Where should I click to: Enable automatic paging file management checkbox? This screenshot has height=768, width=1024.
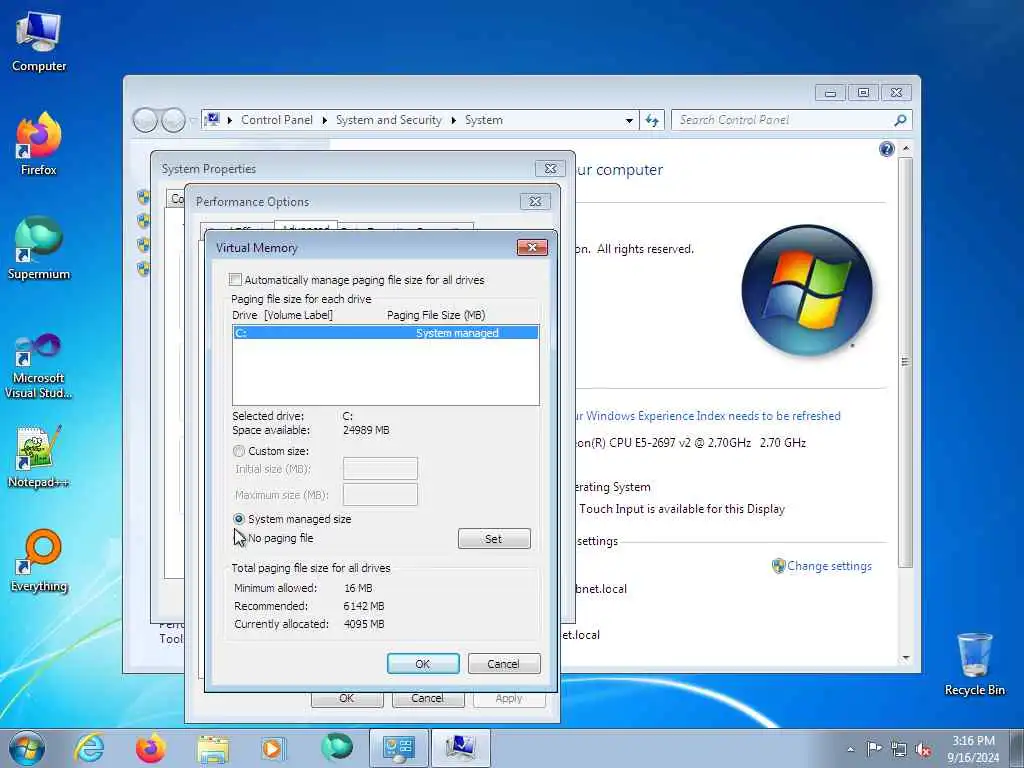[235, 280]
